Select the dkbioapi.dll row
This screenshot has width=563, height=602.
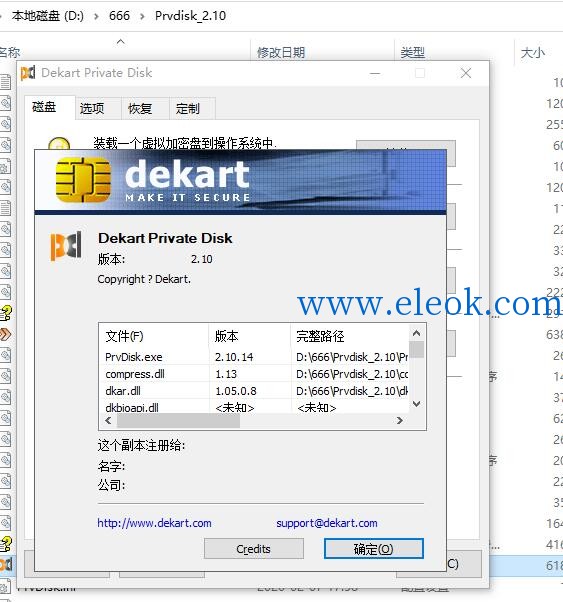254,406
